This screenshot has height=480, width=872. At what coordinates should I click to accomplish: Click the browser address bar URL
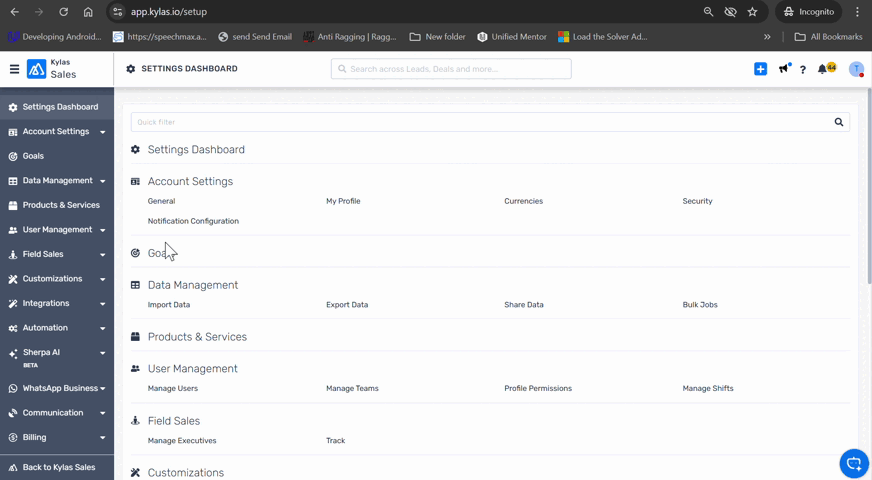click(x=169, y=12)
